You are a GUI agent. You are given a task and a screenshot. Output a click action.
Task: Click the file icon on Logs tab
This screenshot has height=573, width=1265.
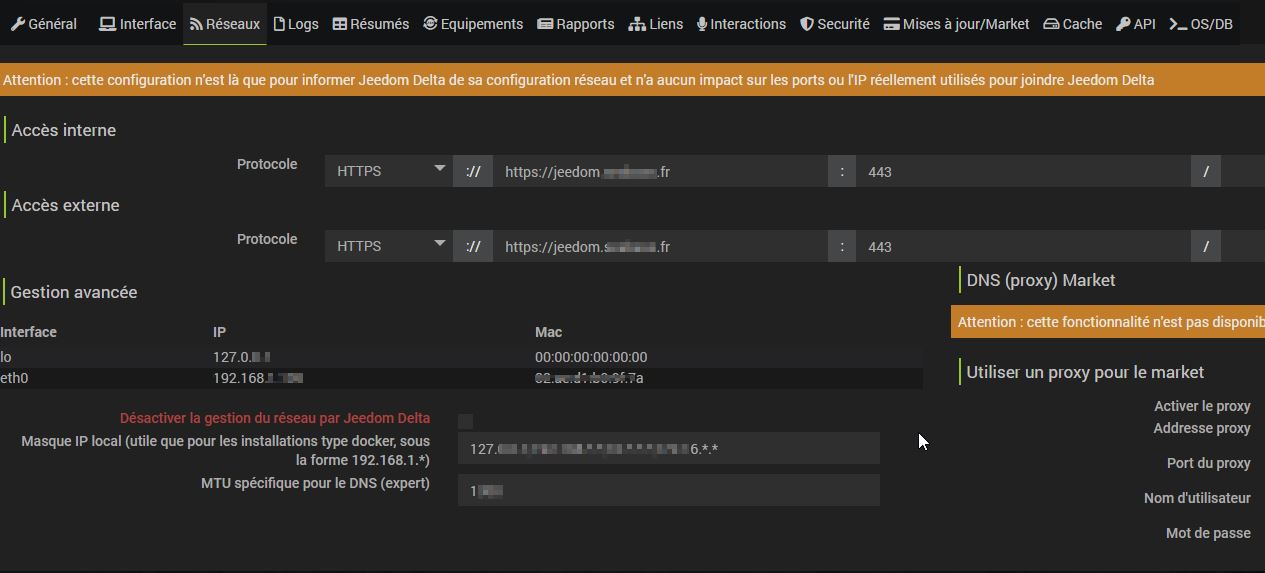point(279,24)
